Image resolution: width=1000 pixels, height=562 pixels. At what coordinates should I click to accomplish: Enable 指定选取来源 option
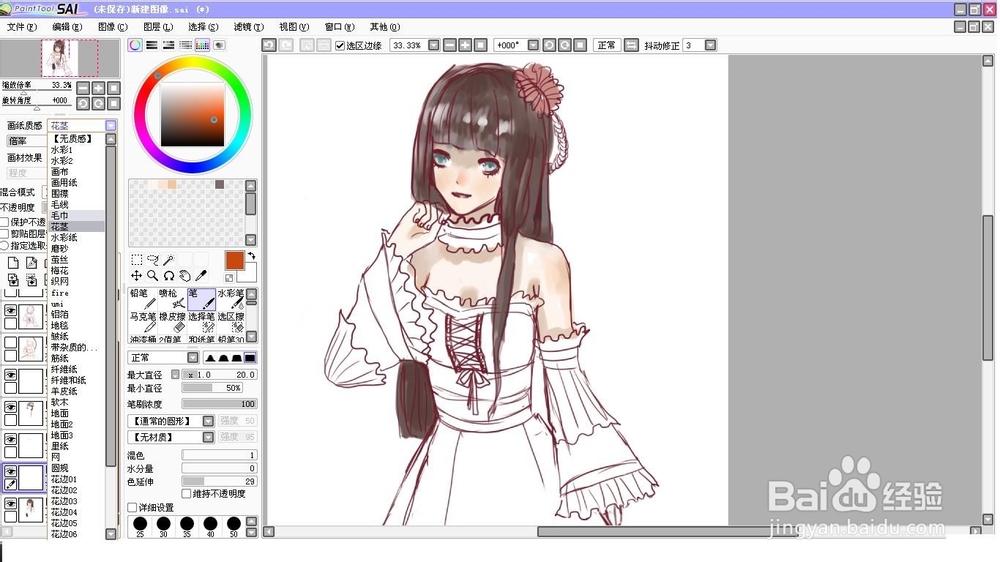(4, 246)
